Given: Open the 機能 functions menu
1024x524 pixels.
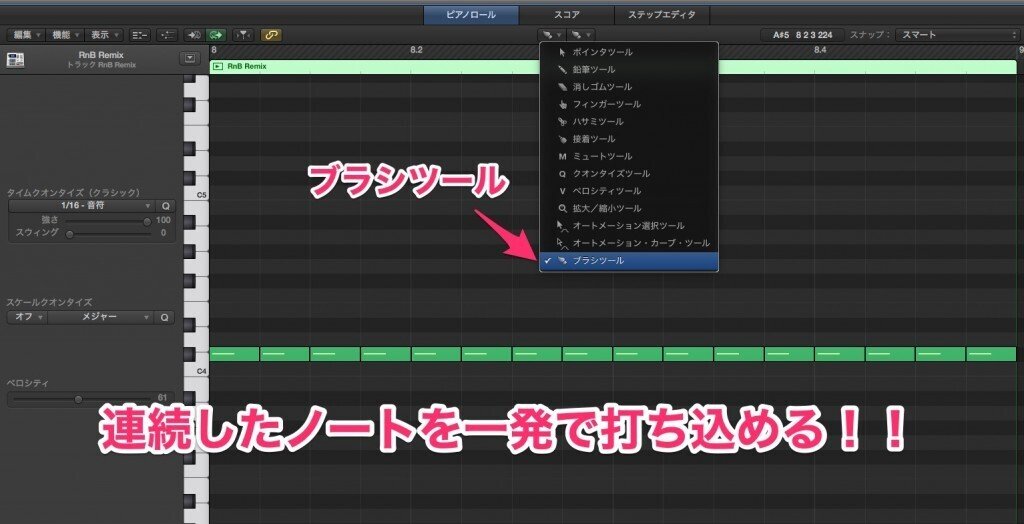Looking at the screenshot, I should click(x=65, y=35).
